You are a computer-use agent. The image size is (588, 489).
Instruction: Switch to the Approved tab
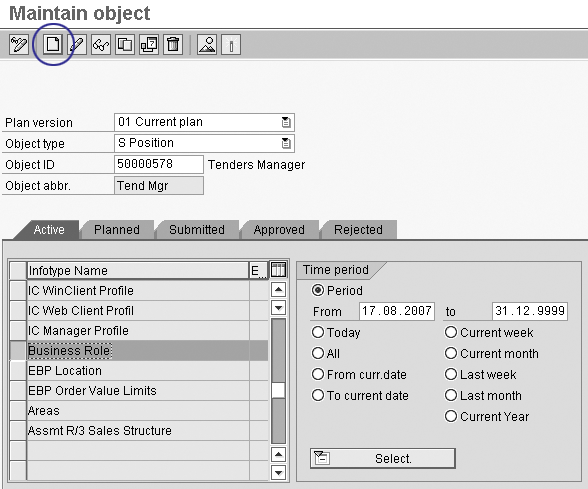tap(279, 230)
